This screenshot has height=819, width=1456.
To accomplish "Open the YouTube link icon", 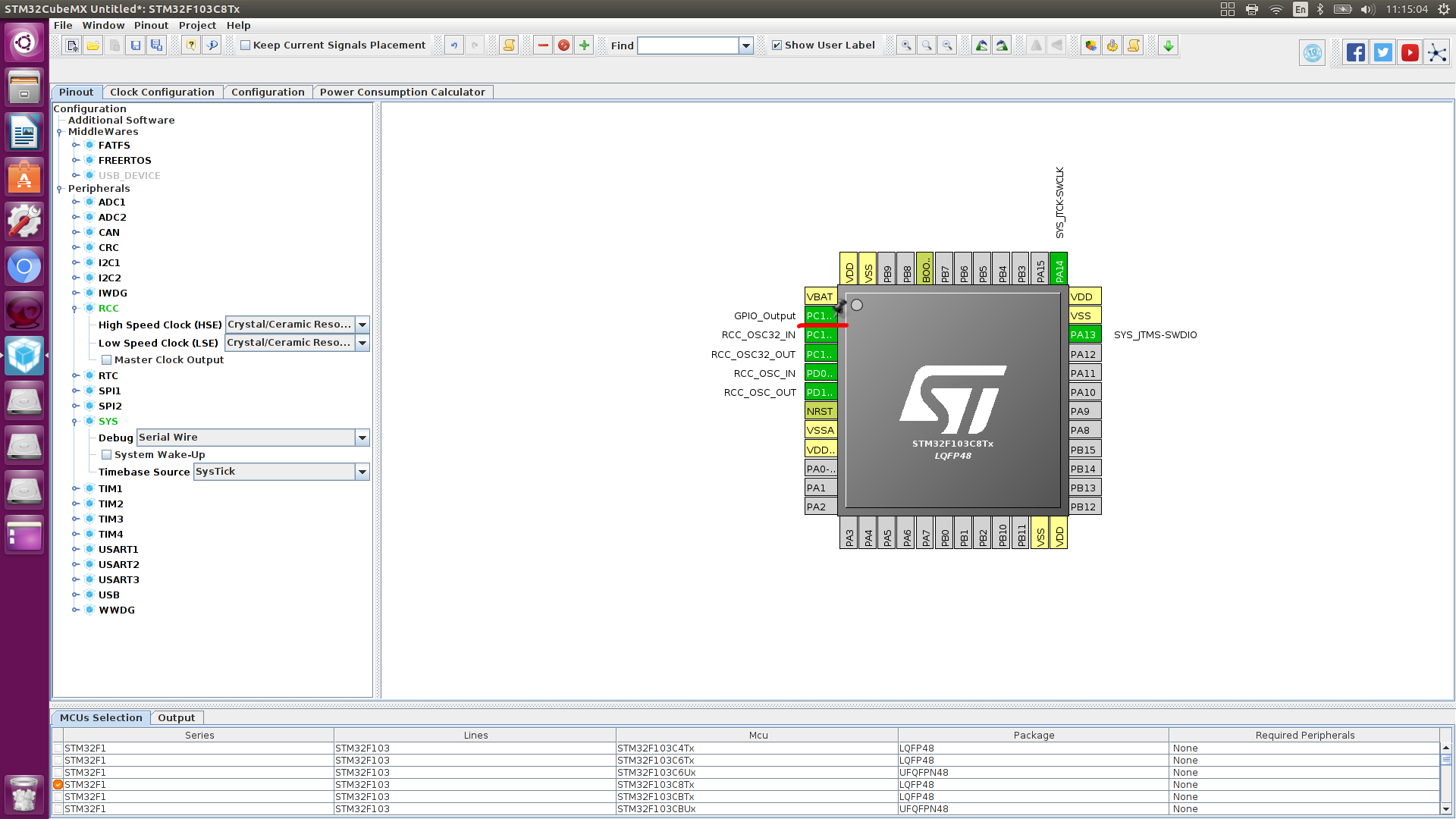I will (1410, 52).
